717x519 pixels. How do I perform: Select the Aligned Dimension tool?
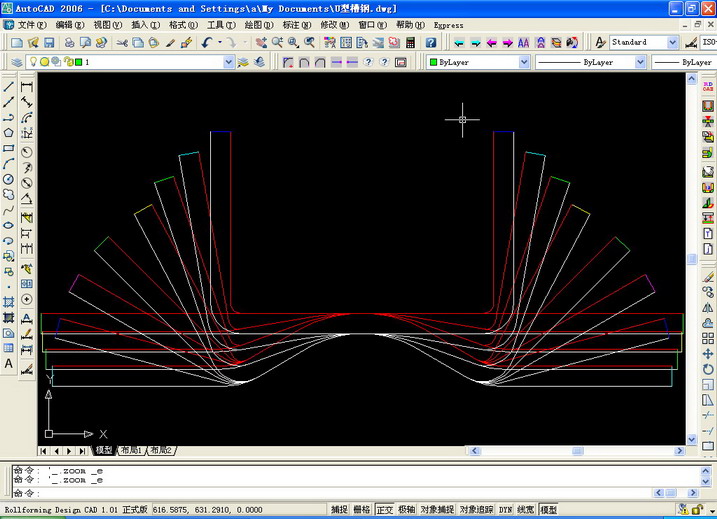[x=27, y=102]
